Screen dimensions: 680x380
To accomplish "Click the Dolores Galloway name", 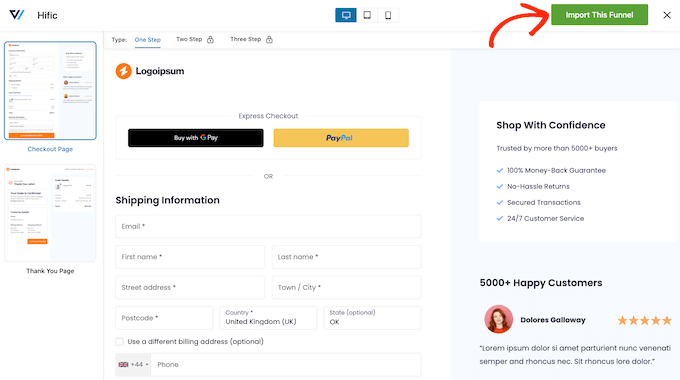I will pyautogui.click(x=553, y=320).
